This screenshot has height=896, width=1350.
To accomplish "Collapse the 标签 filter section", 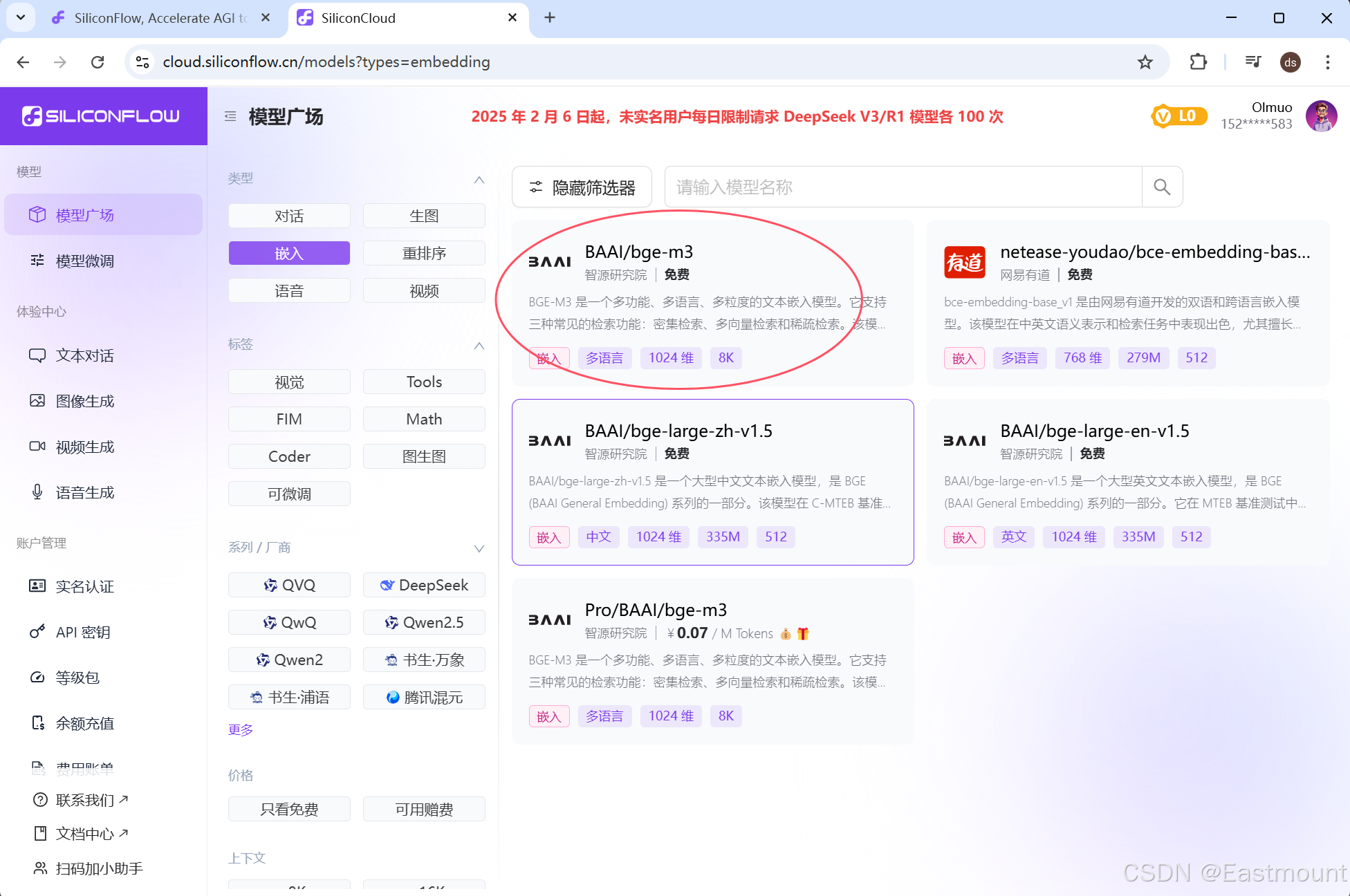I will (479, 346).
